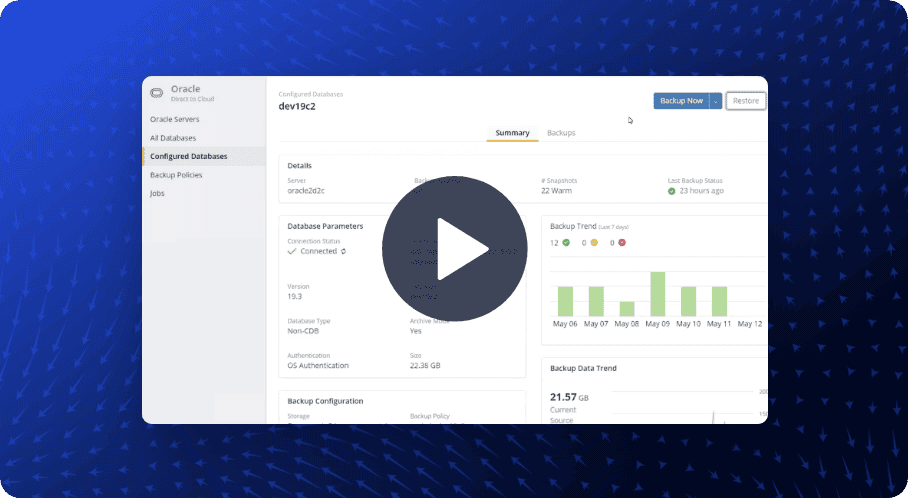The width and height of the screenshot is (908, 498).
Task: Click the green successful backups indicator
Action: tap(566, 242)
